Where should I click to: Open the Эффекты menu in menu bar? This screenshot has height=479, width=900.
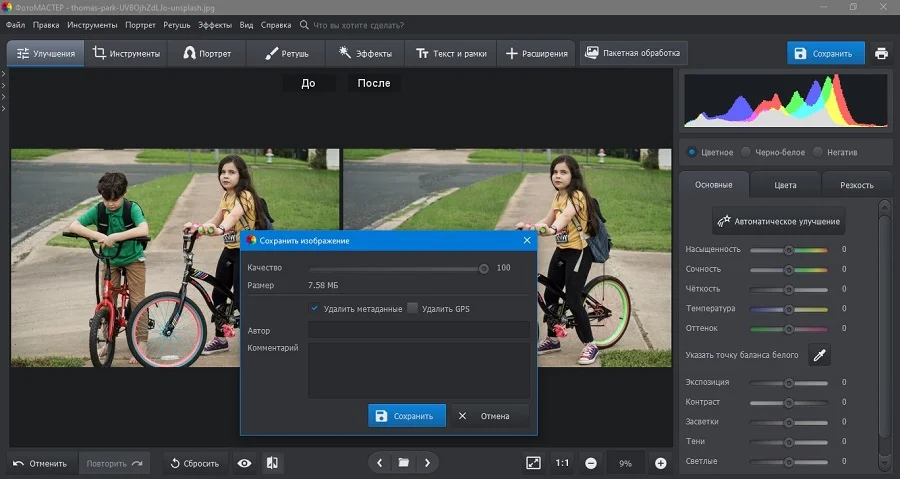point(215,25)
